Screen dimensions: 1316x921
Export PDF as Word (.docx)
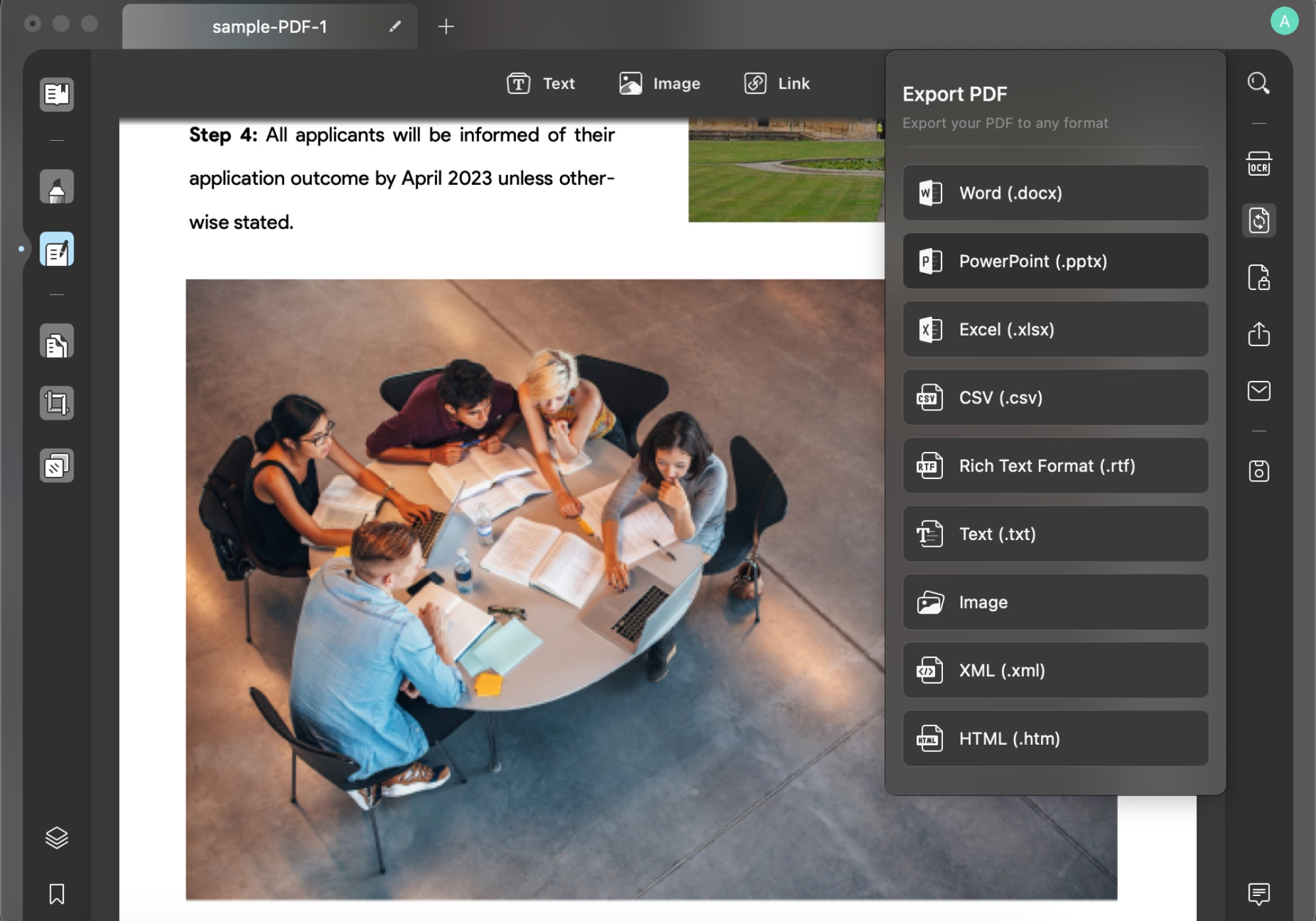[x=1054, y=193]
